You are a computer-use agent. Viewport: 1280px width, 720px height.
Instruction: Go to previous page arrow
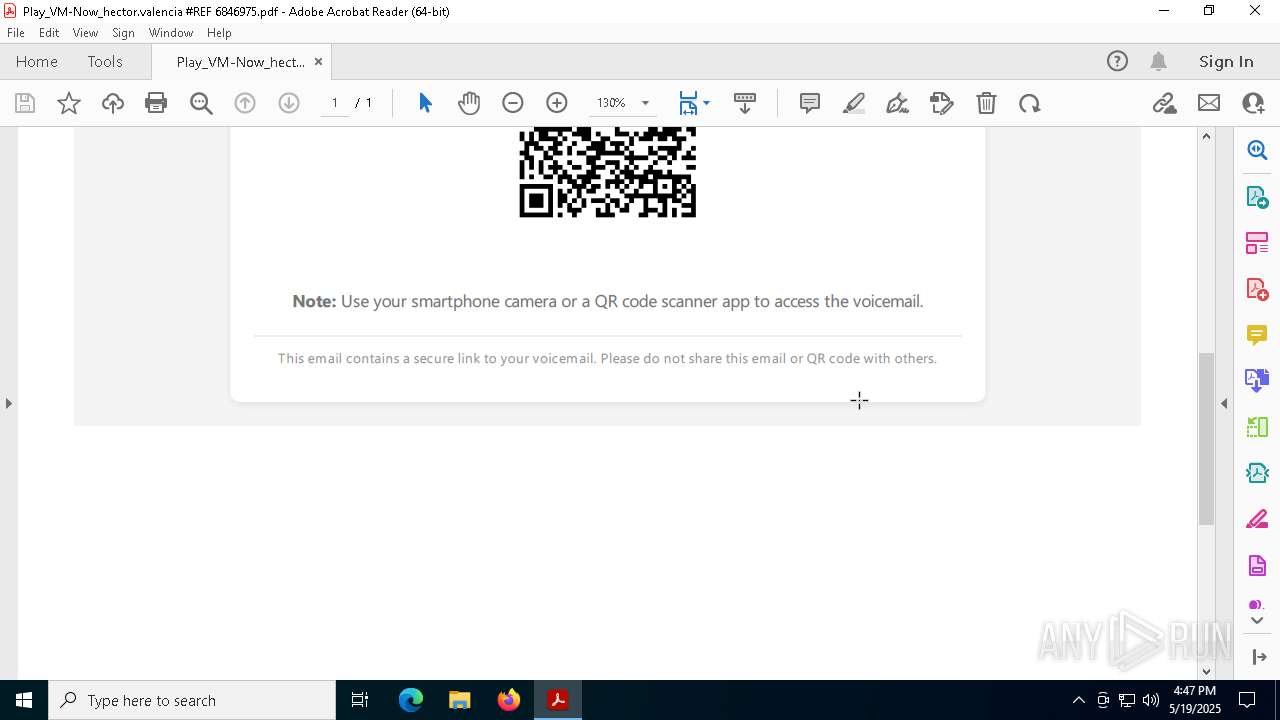[x=245, y=103]
